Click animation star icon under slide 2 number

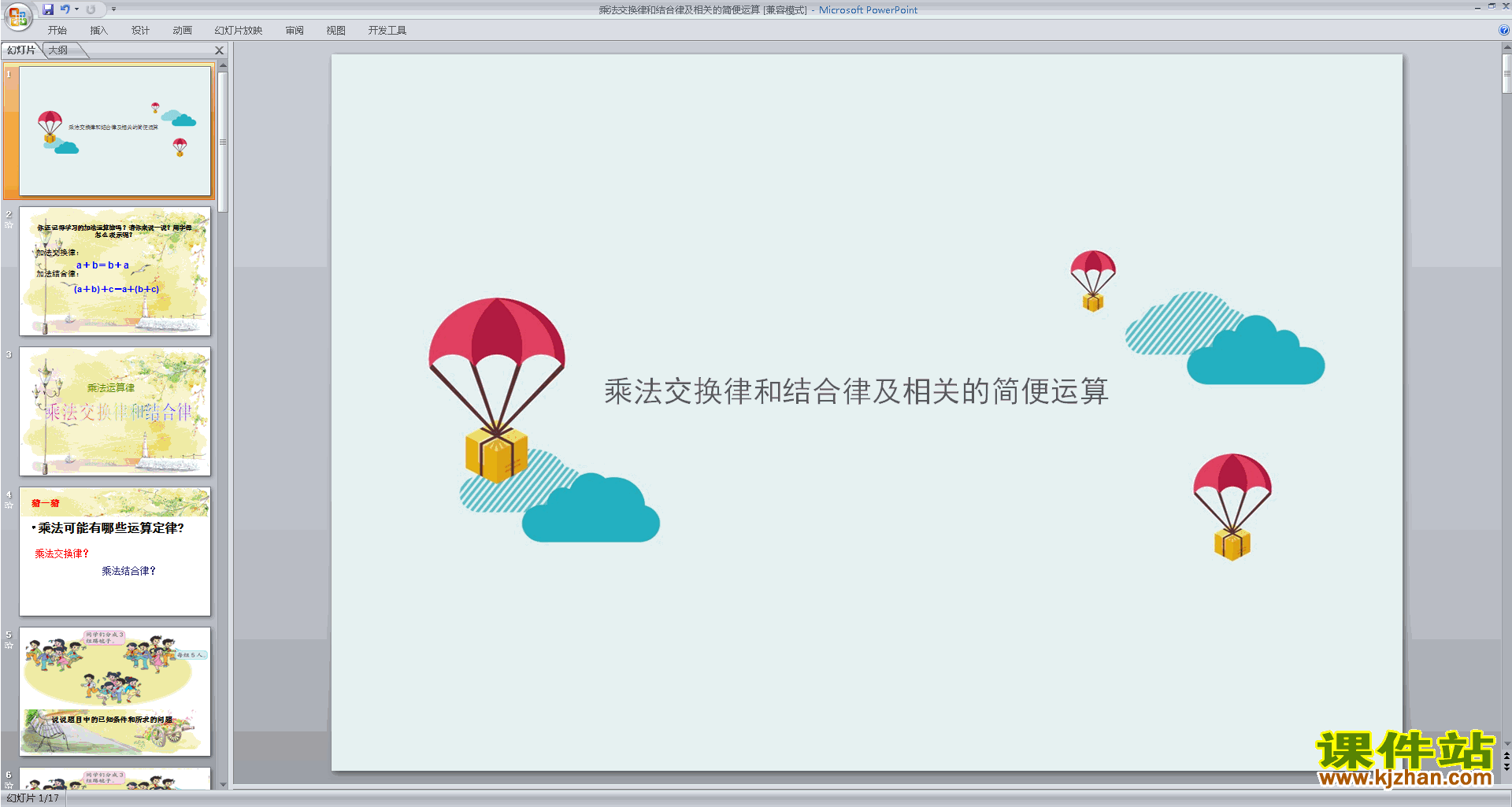(9, 225)
